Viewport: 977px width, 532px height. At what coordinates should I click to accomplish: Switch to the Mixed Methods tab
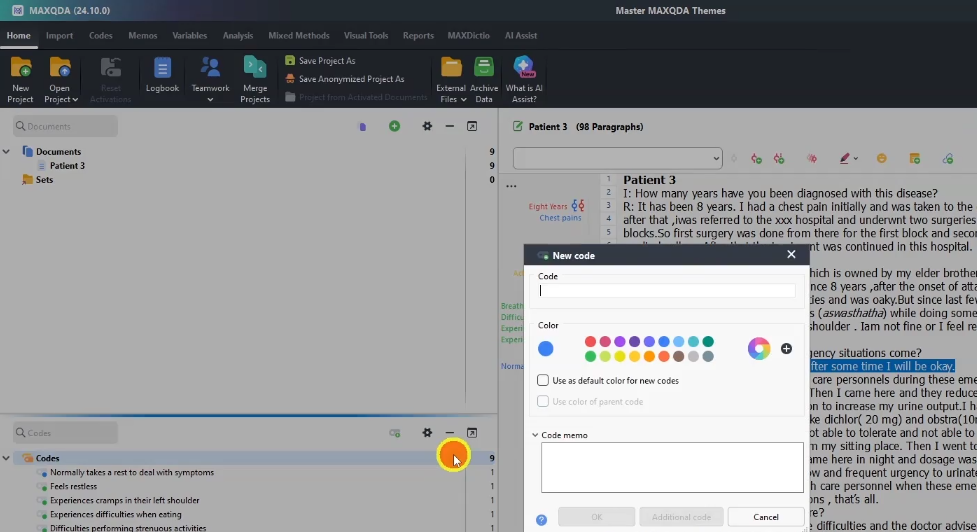coord(298,36)
